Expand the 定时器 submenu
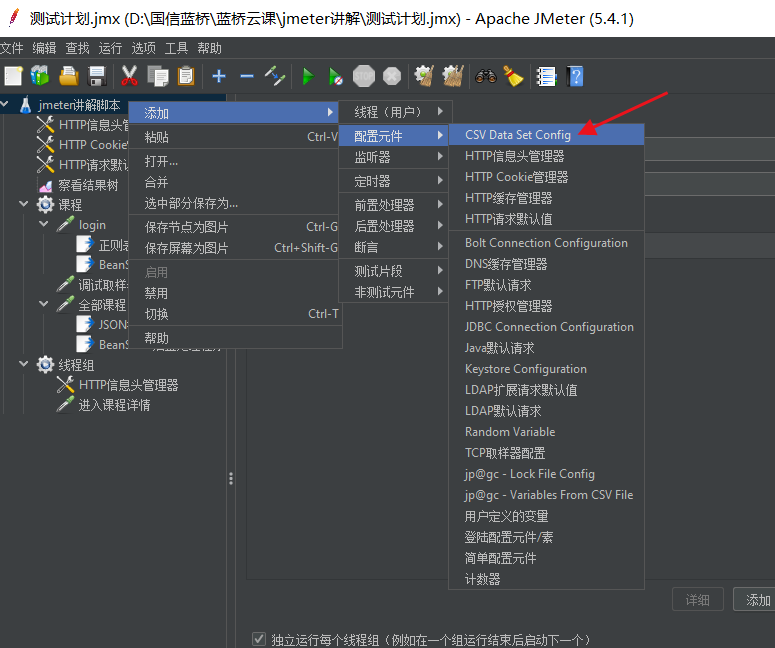This screenshot has height=648, width=775. (x=393, y=181)
